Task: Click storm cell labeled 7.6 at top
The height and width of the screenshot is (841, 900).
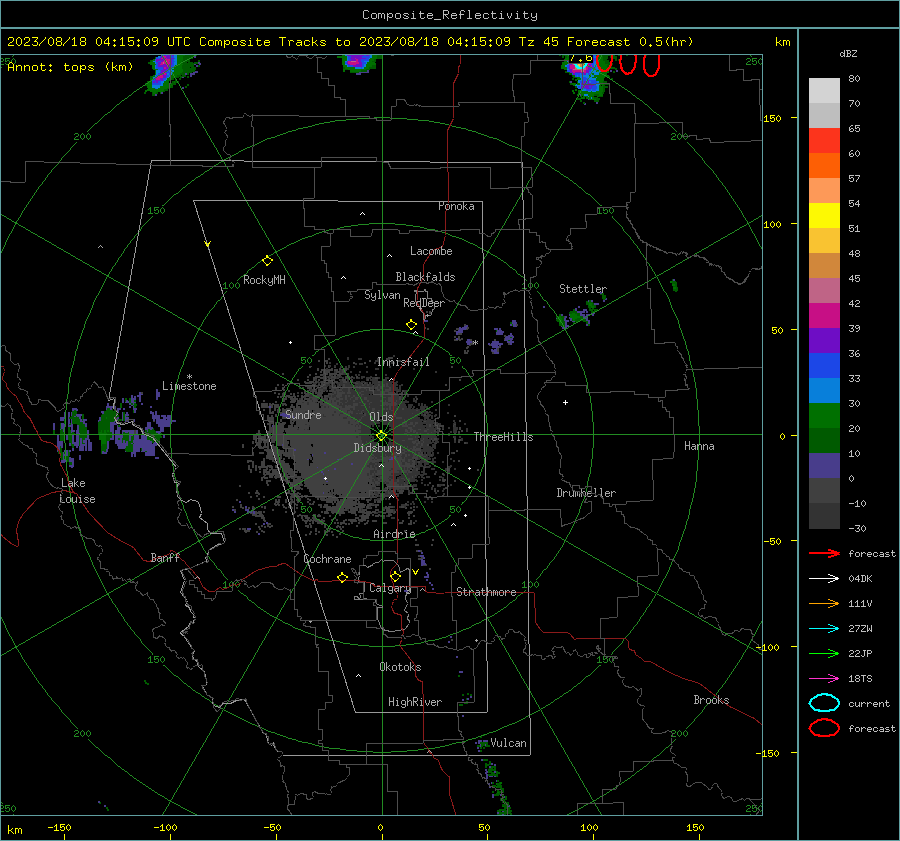Action: tap(585, 76)
